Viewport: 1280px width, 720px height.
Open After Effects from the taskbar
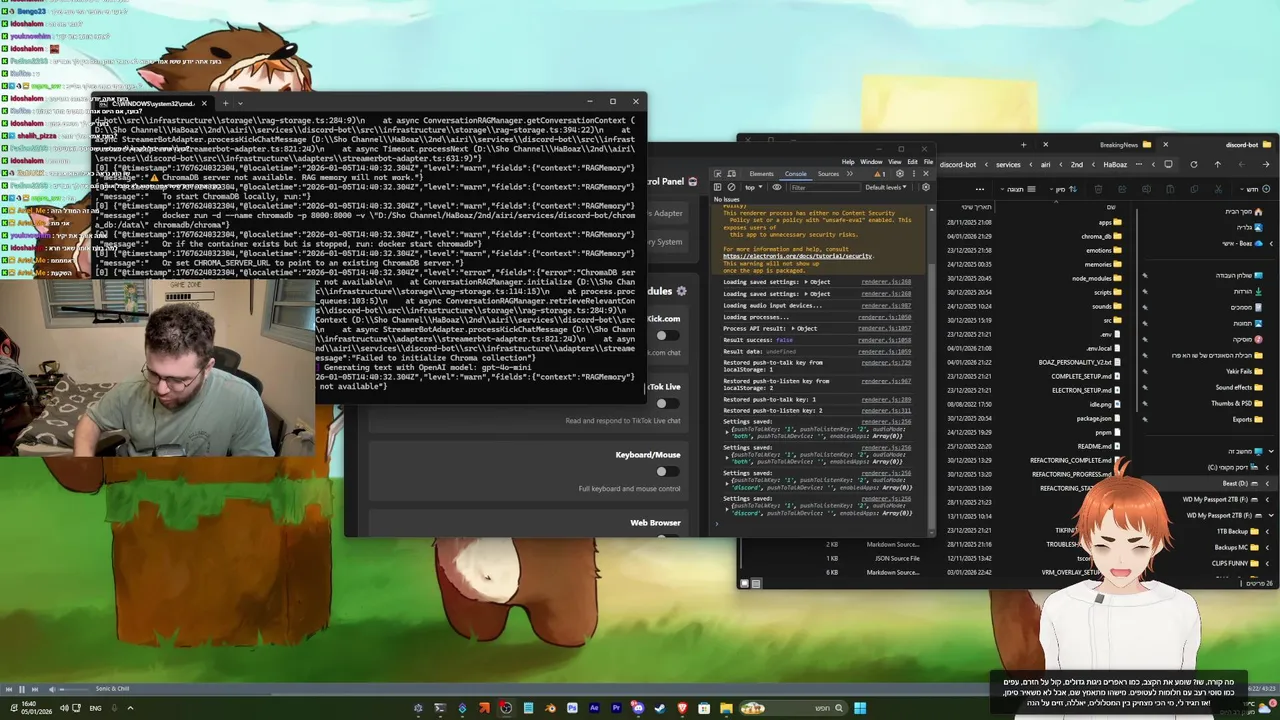tap(594, 708)
